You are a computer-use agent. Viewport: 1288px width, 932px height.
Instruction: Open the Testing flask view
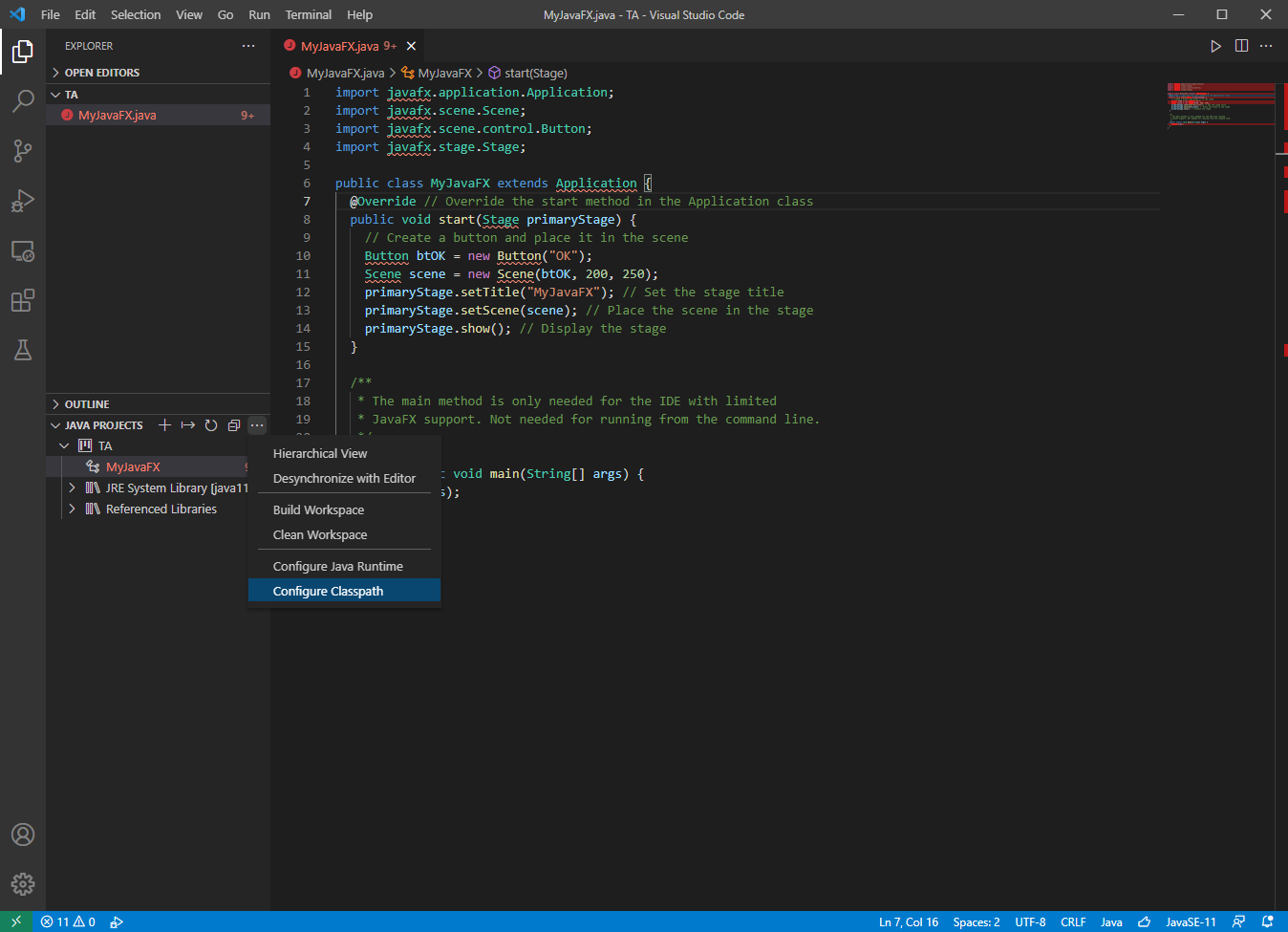click(x=23, y=350)
